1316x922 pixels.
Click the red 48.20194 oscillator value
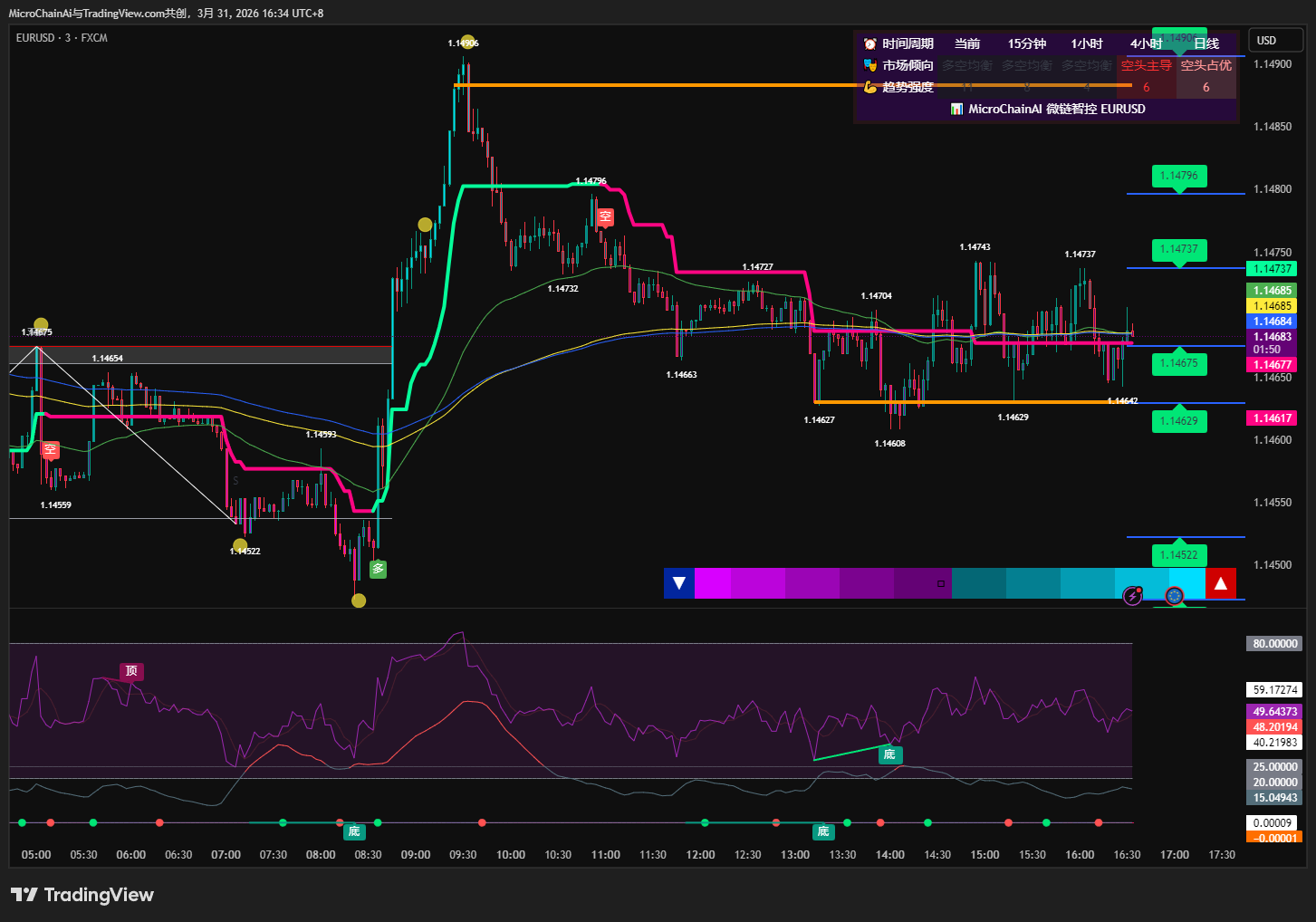click(1275, 727)
